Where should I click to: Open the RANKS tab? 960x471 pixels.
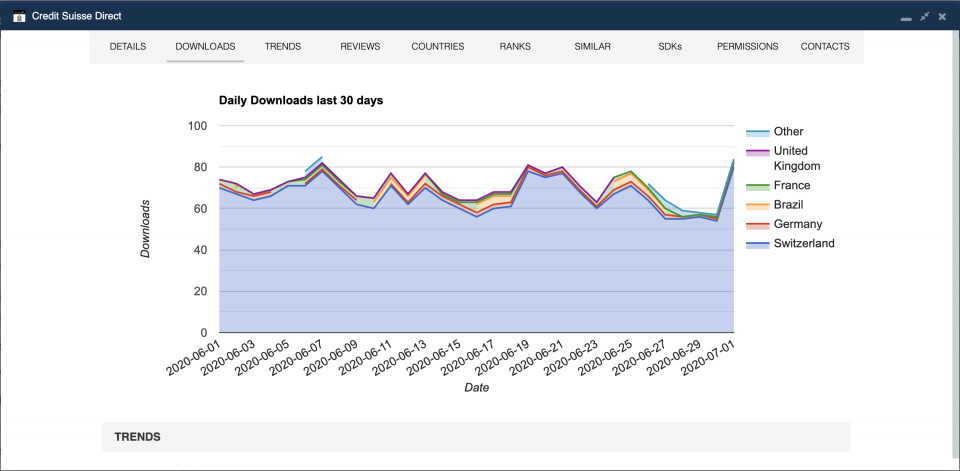tap(515, 47)
